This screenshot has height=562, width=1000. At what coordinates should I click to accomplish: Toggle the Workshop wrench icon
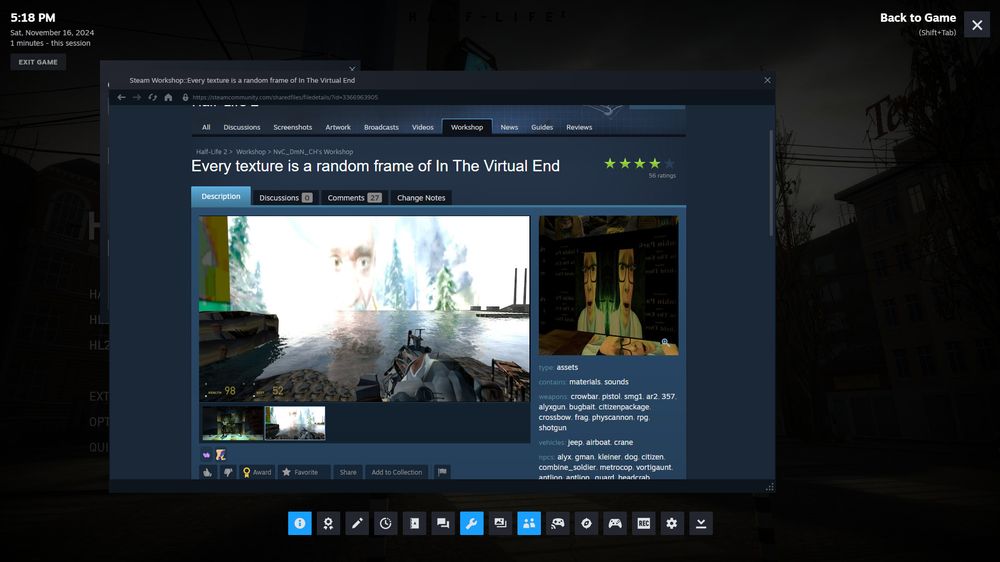[472, 523]
